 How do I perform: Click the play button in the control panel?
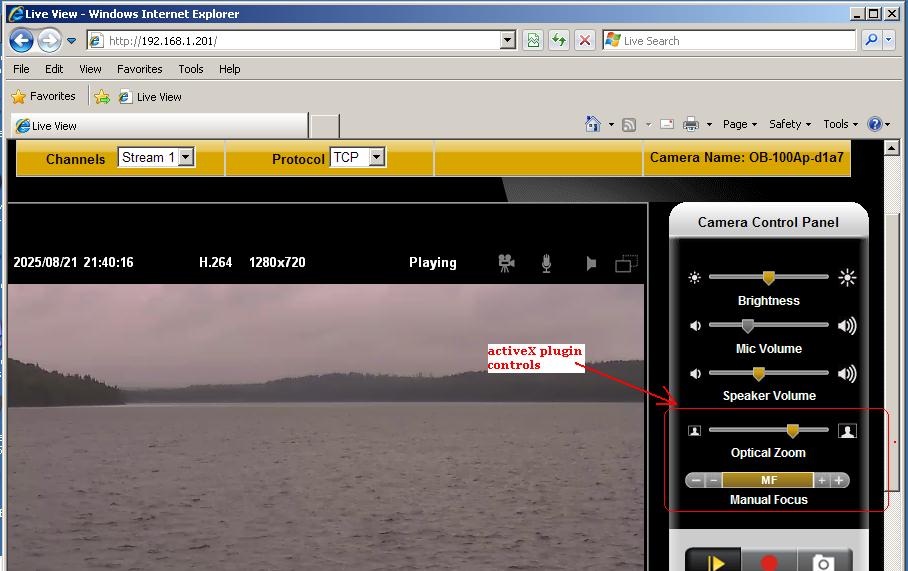coord(714,563)
